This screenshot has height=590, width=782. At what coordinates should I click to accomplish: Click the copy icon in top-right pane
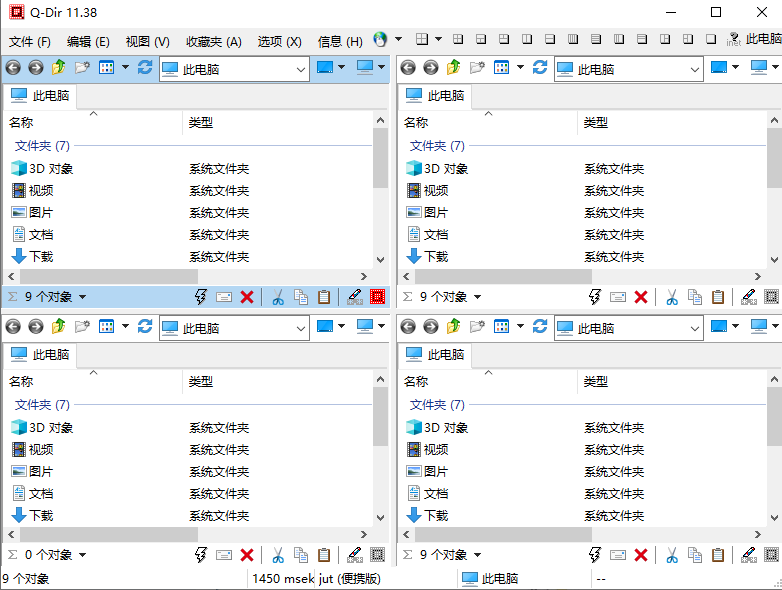point(695,297)
